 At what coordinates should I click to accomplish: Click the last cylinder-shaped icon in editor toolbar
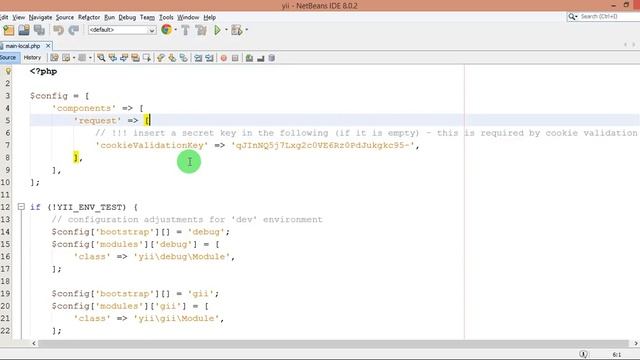point(272,58)
